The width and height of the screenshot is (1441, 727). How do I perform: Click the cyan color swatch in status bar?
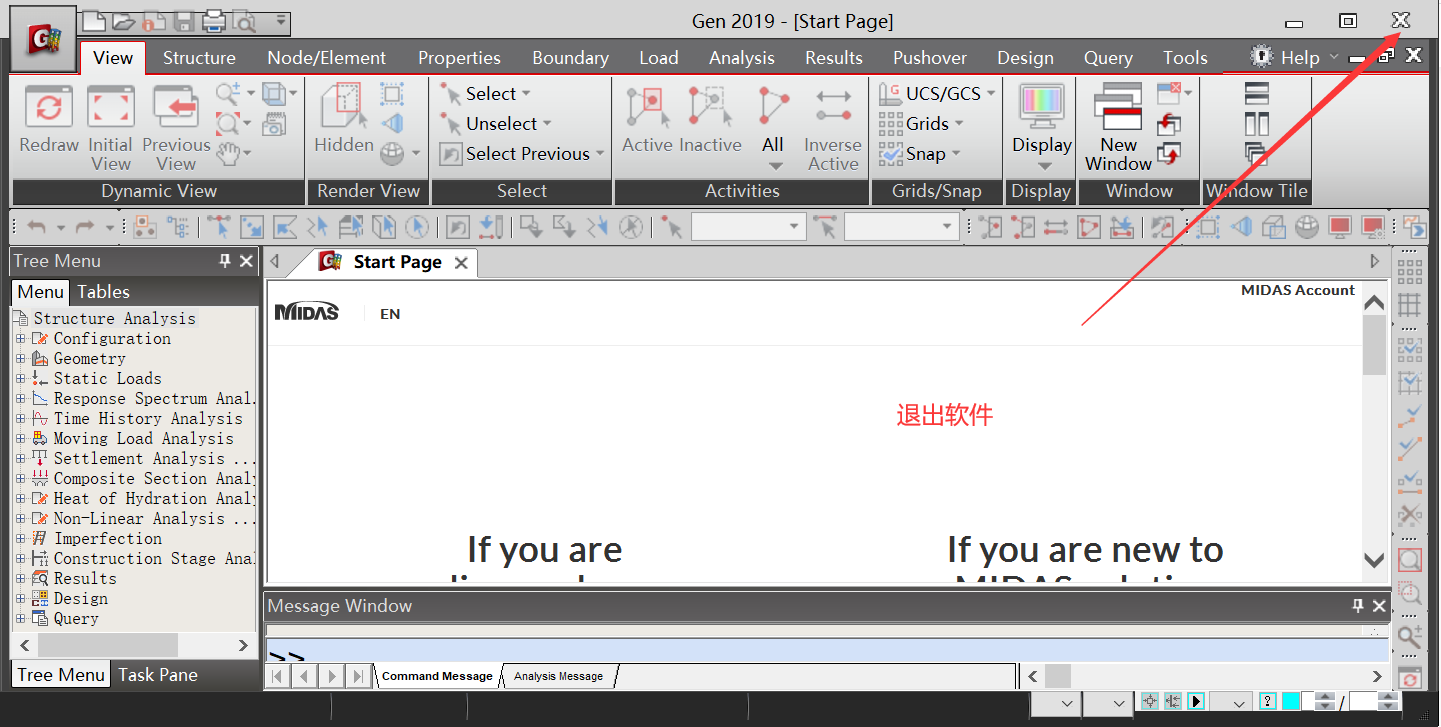[1291, 702]
